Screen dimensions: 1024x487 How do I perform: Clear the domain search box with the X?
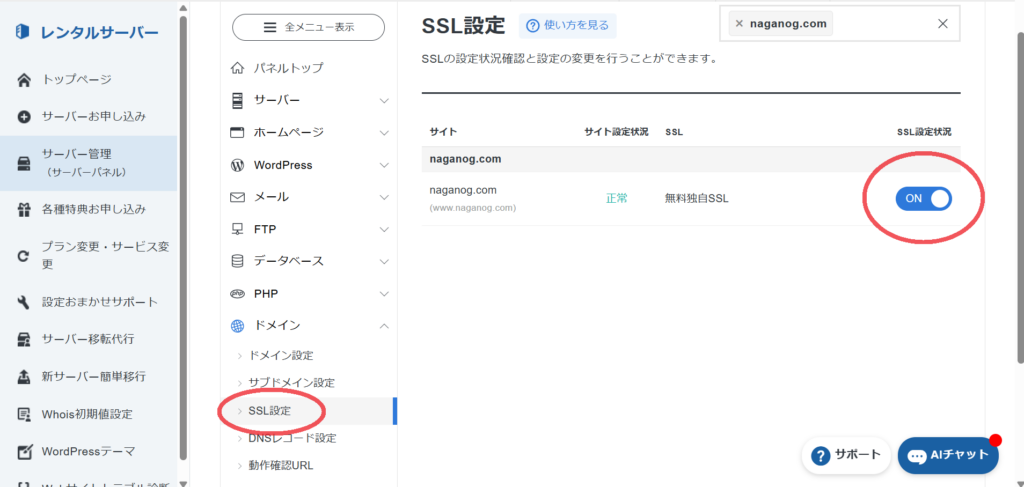pyautogui.click(x=942, y=24)
